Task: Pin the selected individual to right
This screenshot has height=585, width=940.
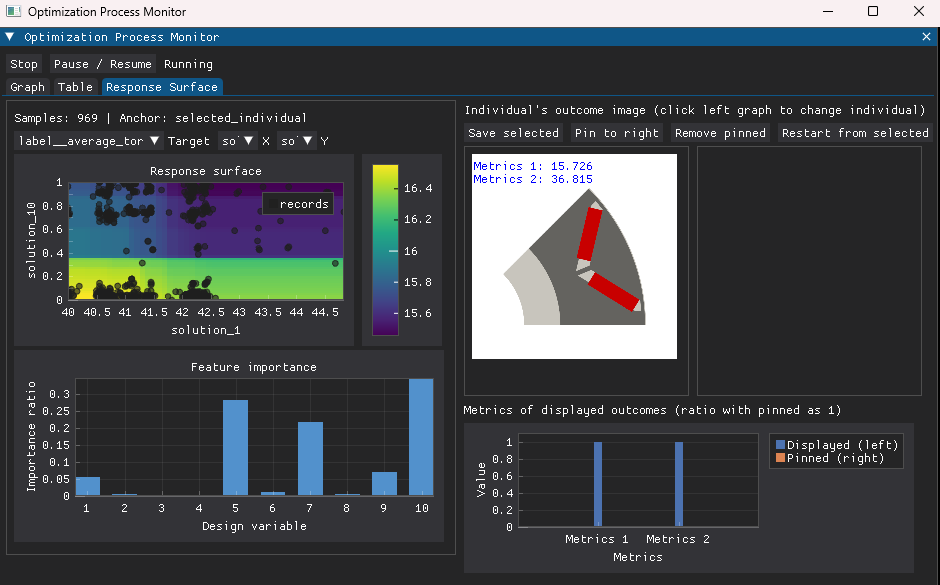Action: pyautogui.click(x=616, y=133)
